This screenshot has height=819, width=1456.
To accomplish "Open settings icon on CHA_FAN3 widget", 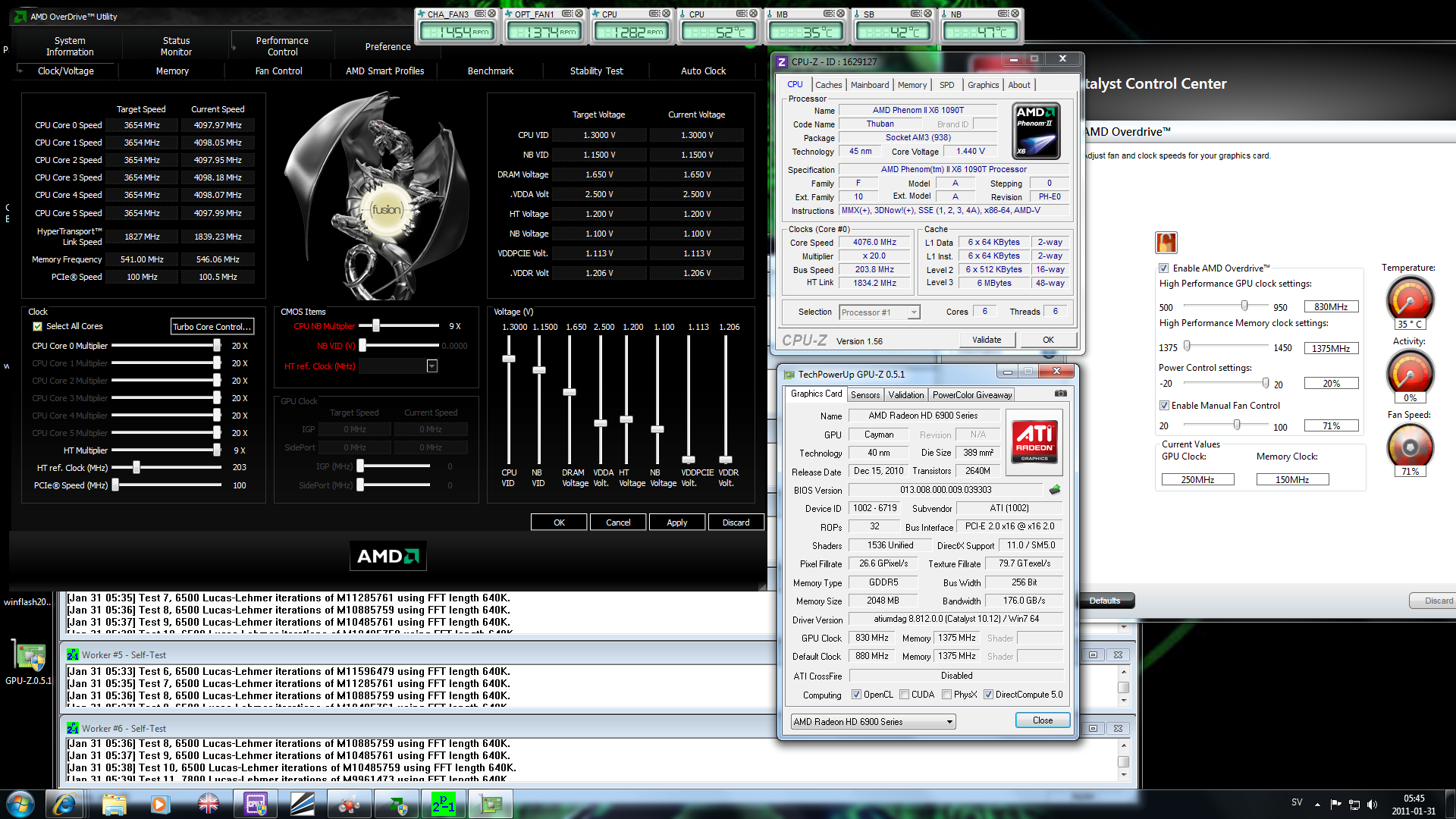I will tap(479, 14).
